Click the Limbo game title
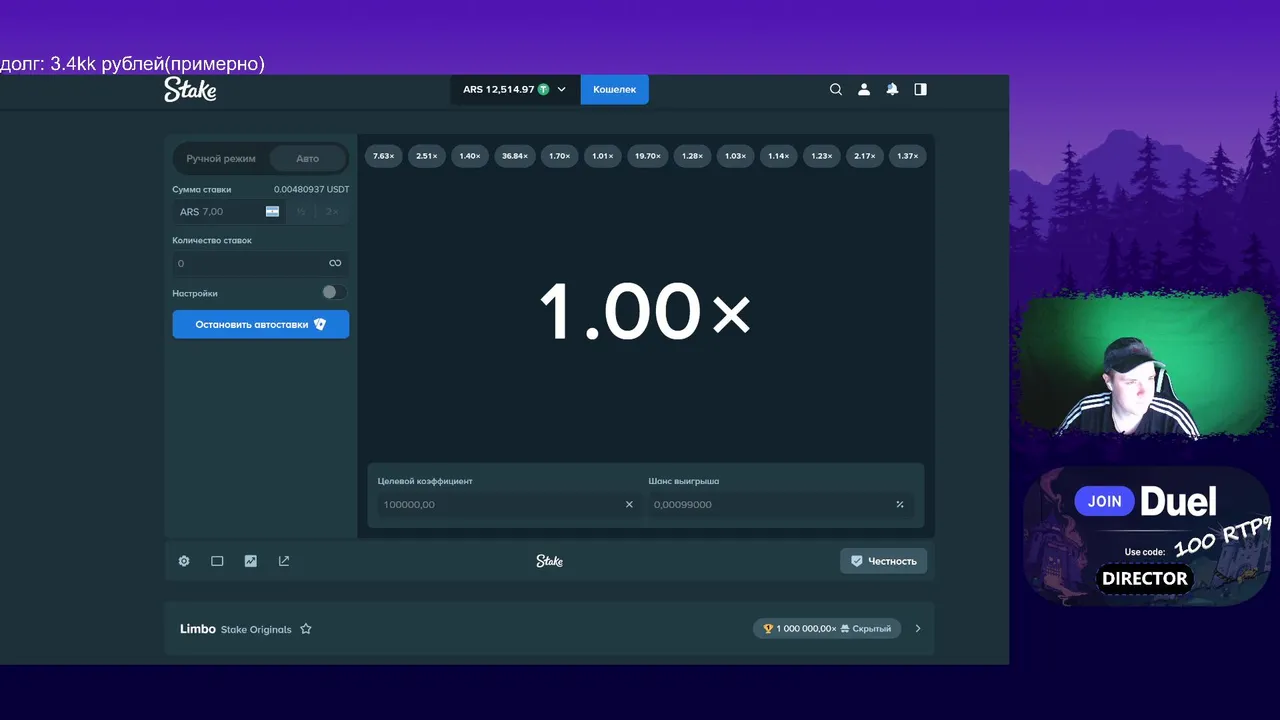1280x720 pixels. click(198, 629)
